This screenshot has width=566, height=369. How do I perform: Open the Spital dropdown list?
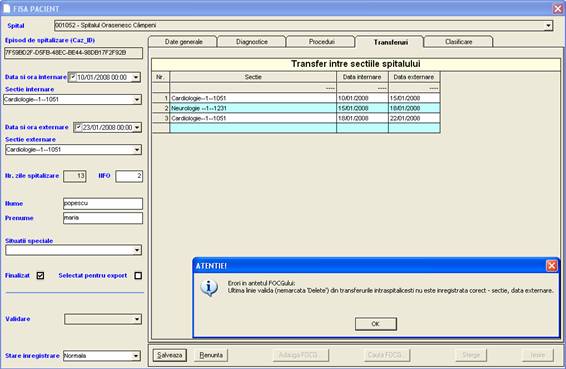tap(548, 26)
